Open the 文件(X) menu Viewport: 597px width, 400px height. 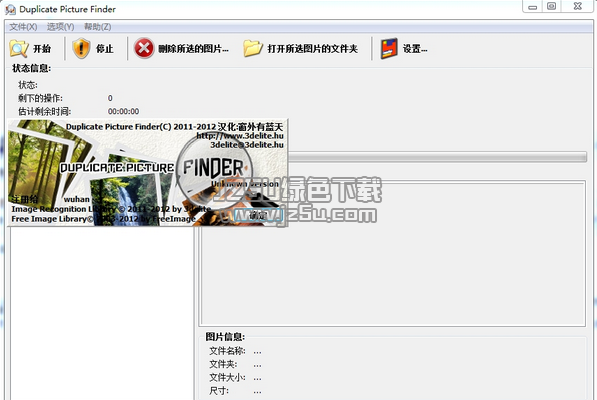tap(23, 27)
